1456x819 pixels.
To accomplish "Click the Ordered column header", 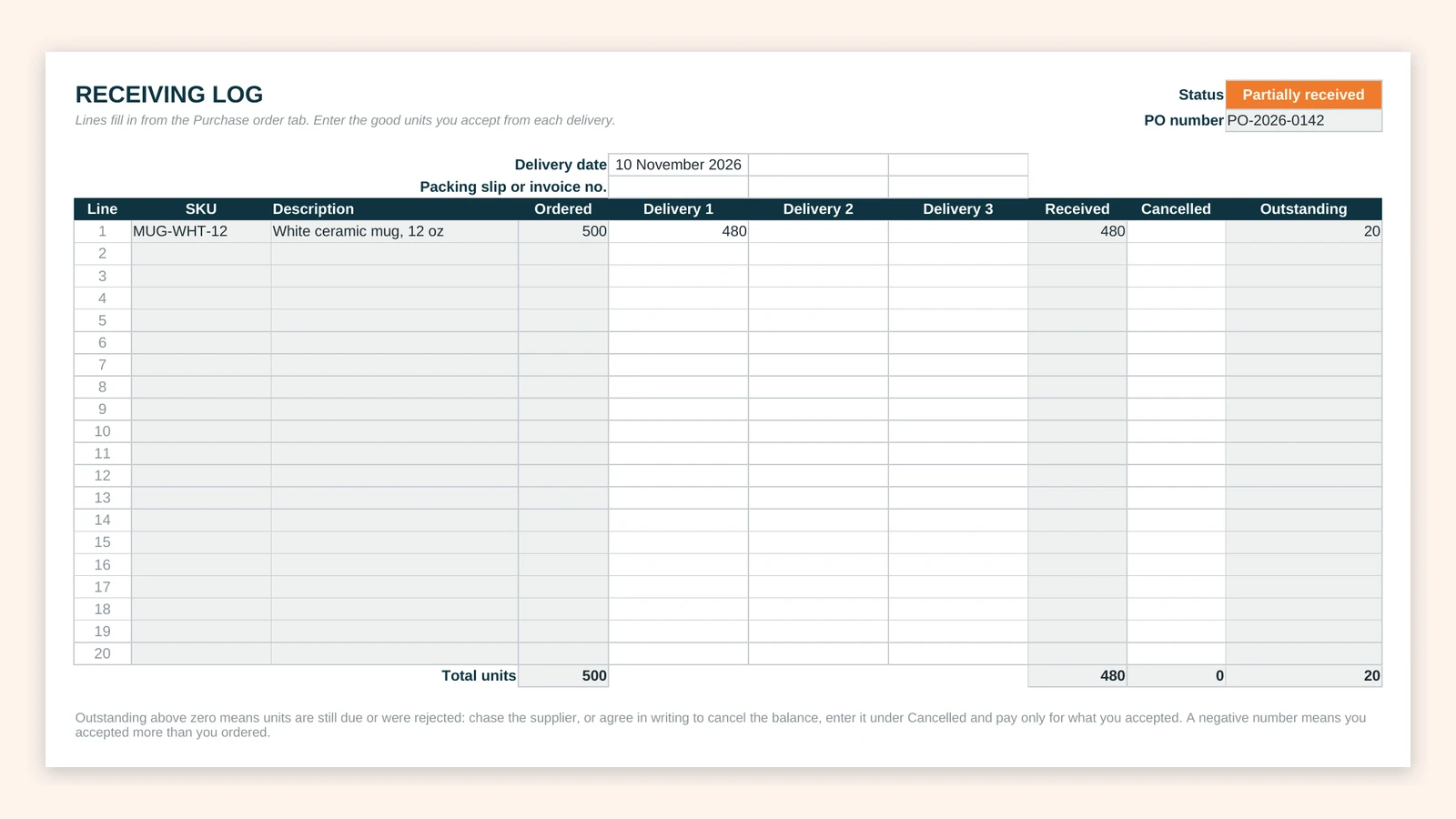I will click(563, 209).
